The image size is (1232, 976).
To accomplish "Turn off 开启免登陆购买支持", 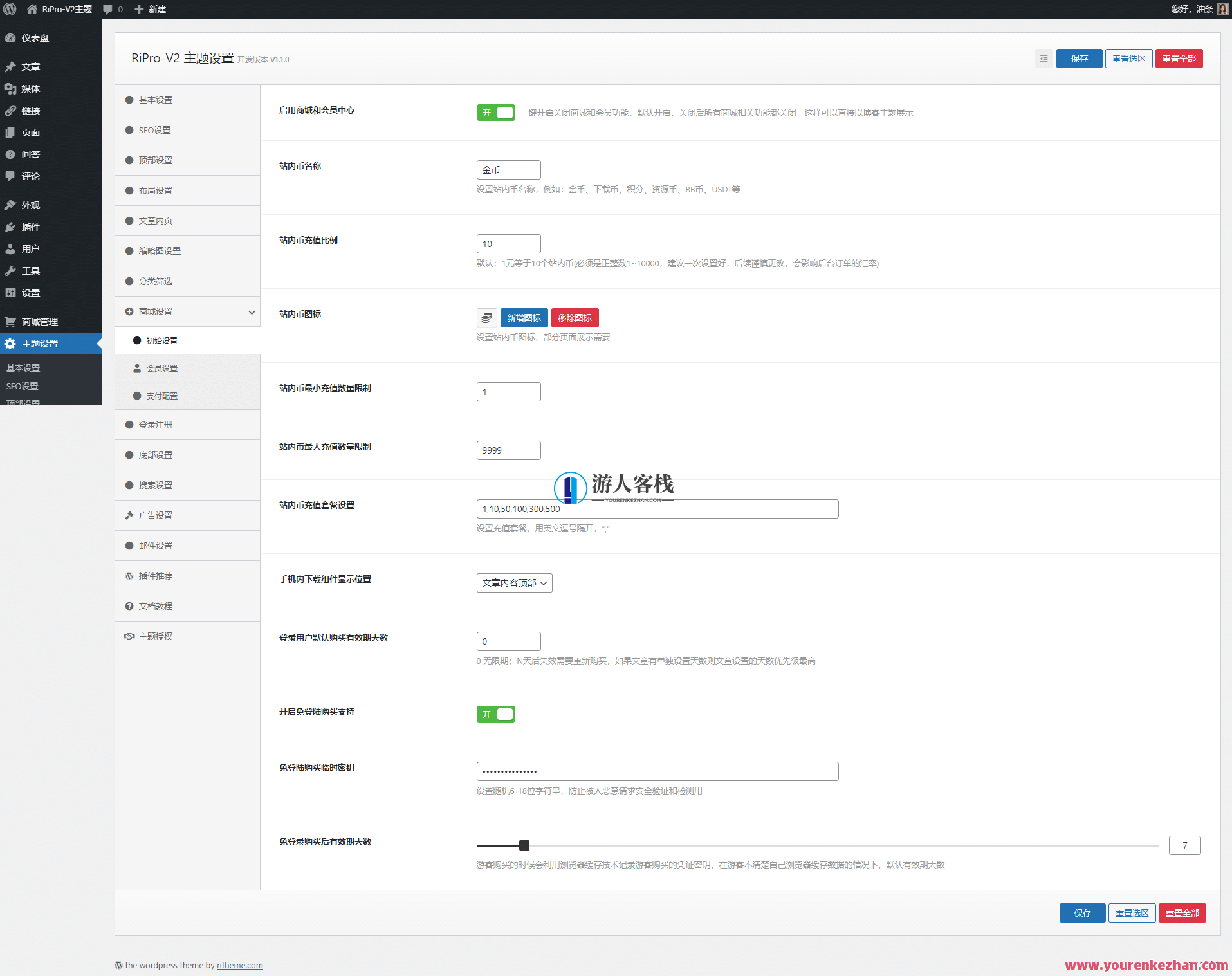I will 495,714.
